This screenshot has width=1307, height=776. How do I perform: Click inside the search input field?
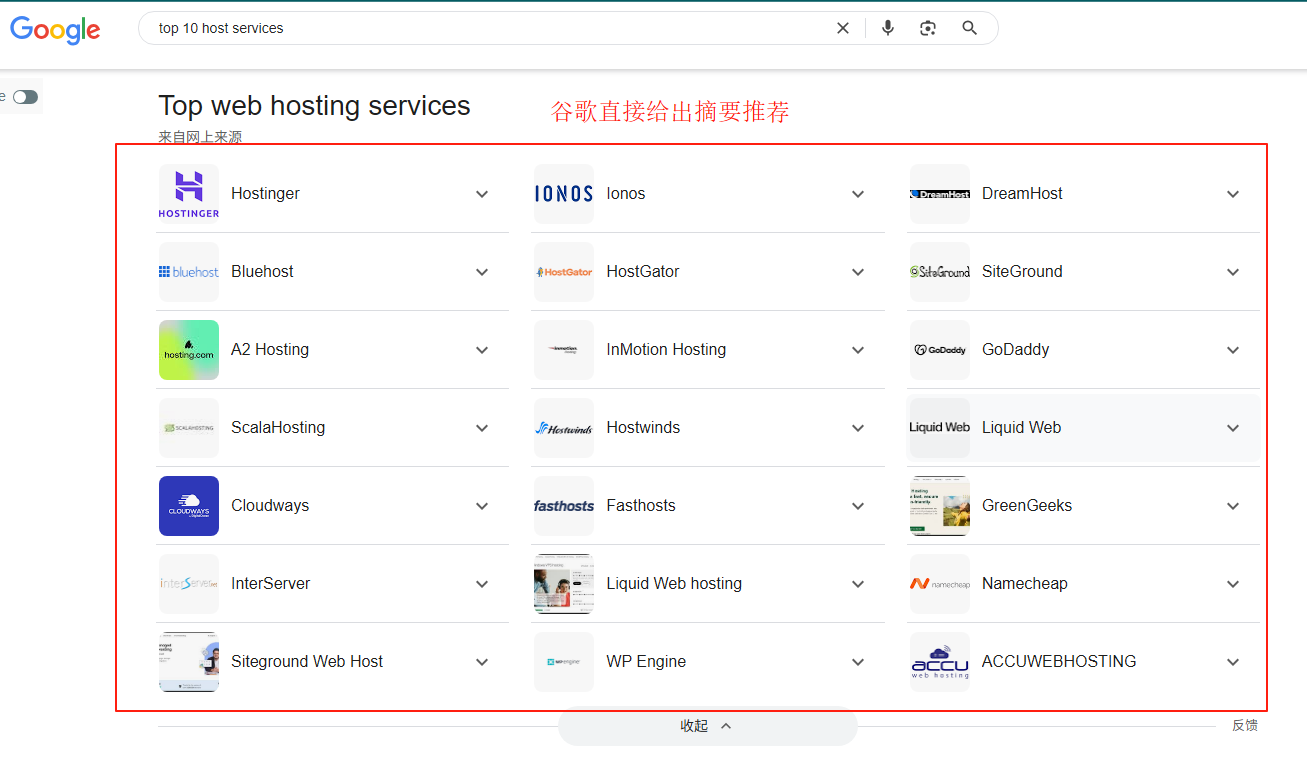450,27
